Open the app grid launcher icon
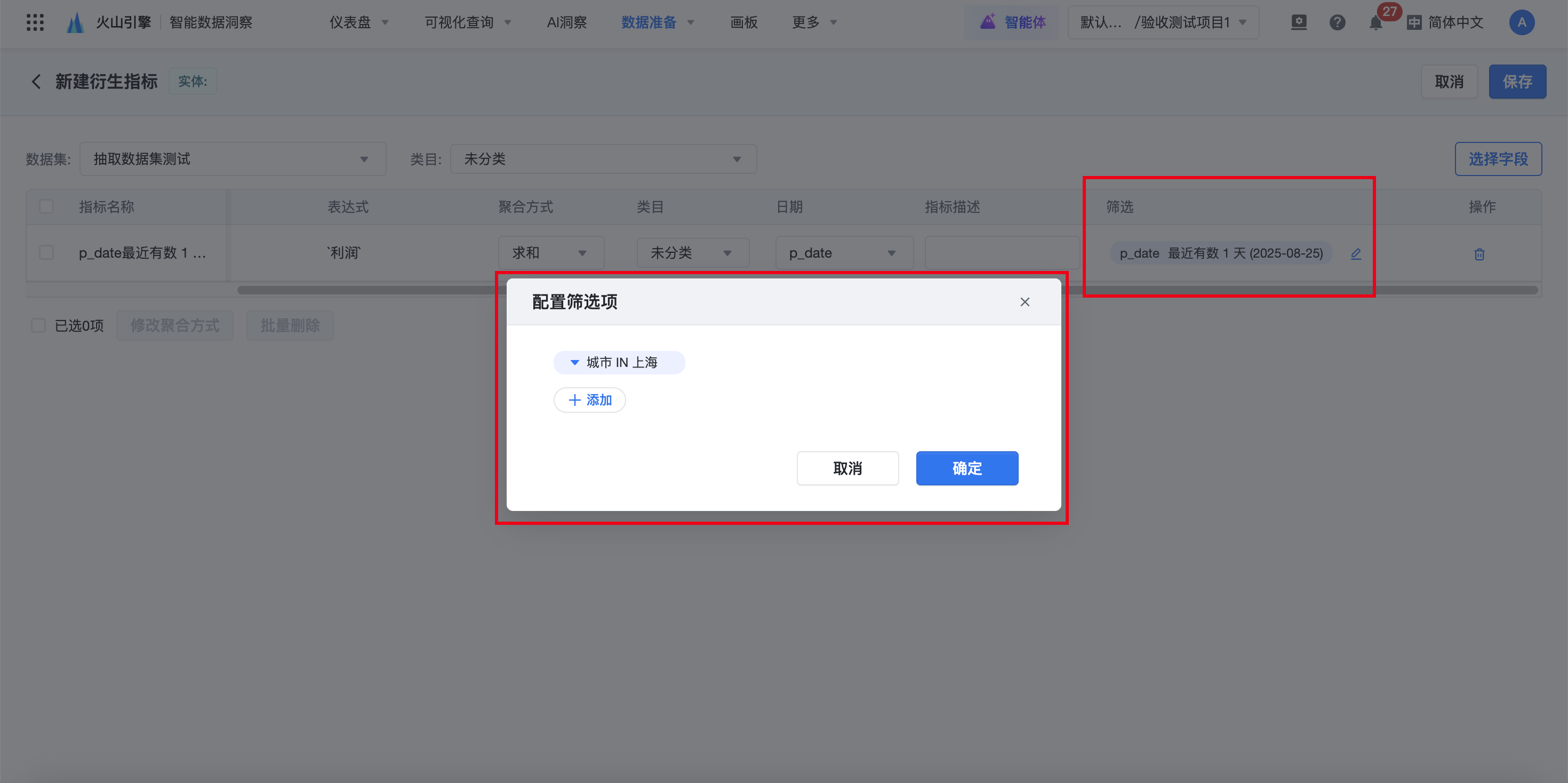This screenshot has height=783, width=1568. pyautogui.click(x=35, y=22)
